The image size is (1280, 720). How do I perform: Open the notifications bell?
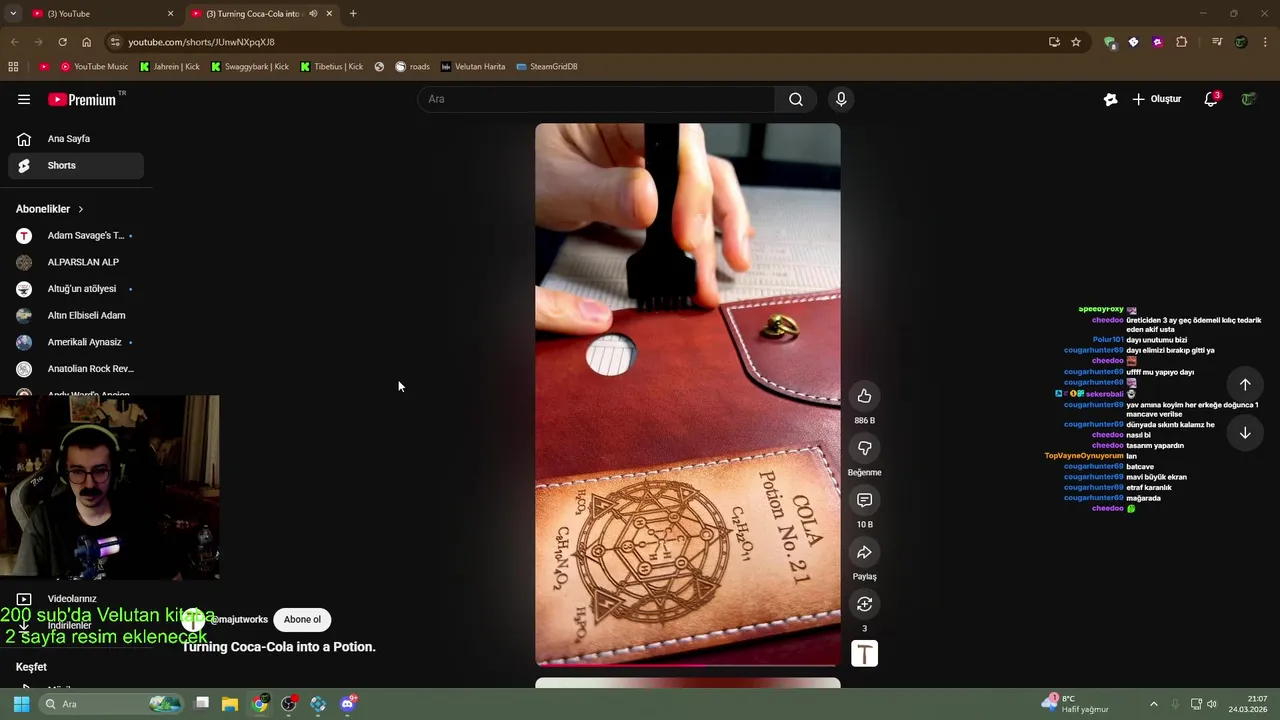pos(1211,99)
